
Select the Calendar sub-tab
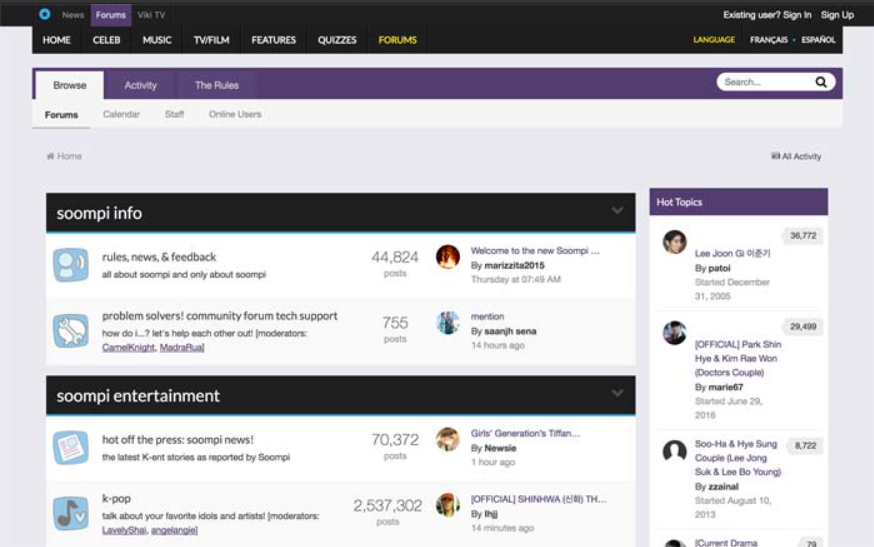[121, 115]
